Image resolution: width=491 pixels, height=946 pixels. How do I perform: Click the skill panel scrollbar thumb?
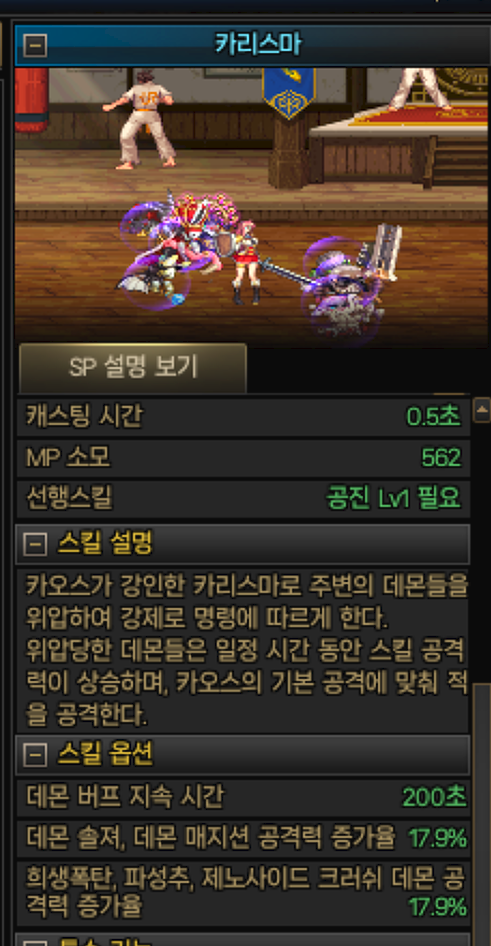click(482, 814)
